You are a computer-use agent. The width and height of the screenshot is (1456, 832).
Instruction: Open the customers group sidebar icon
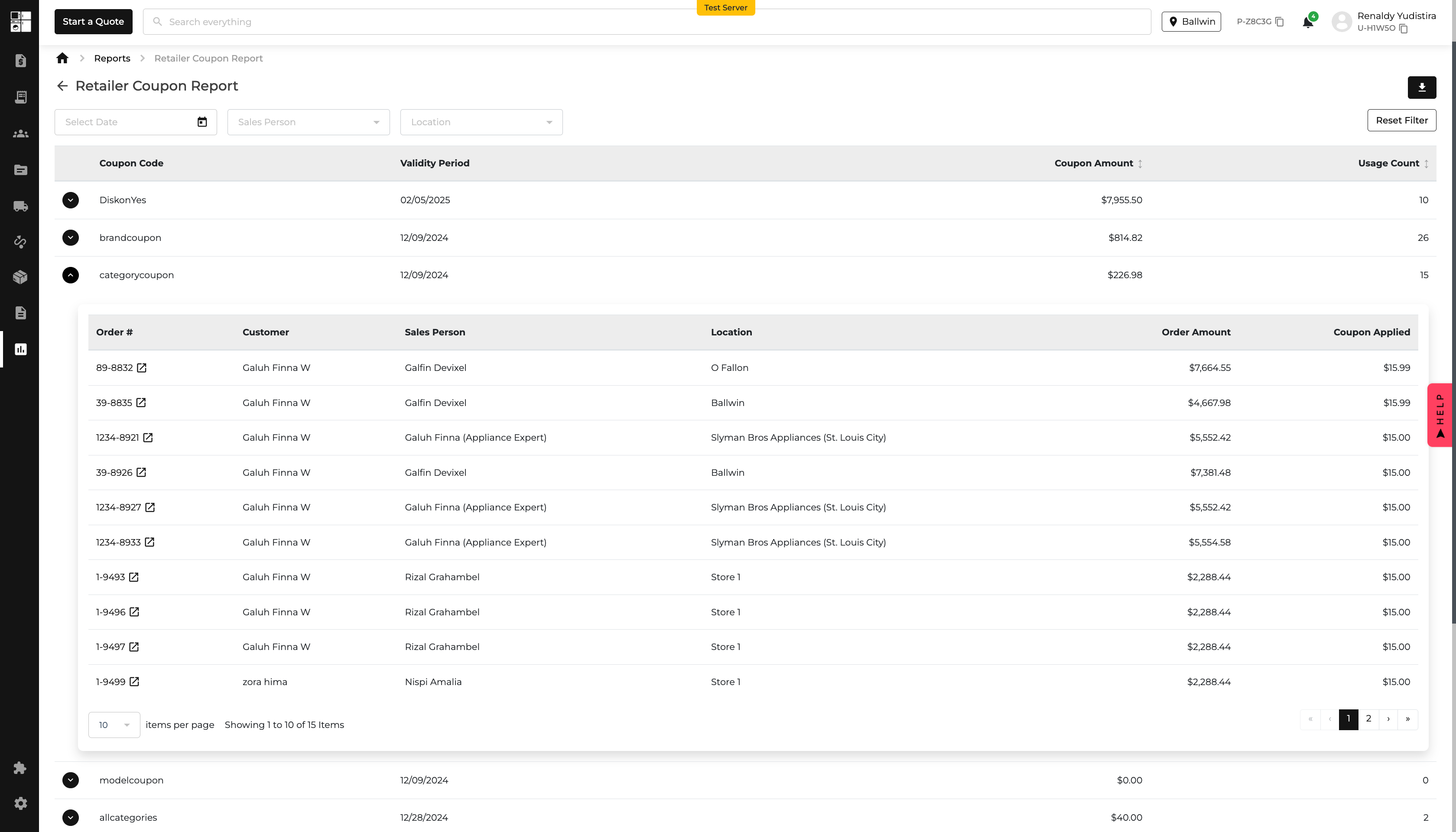click(20, 134)
